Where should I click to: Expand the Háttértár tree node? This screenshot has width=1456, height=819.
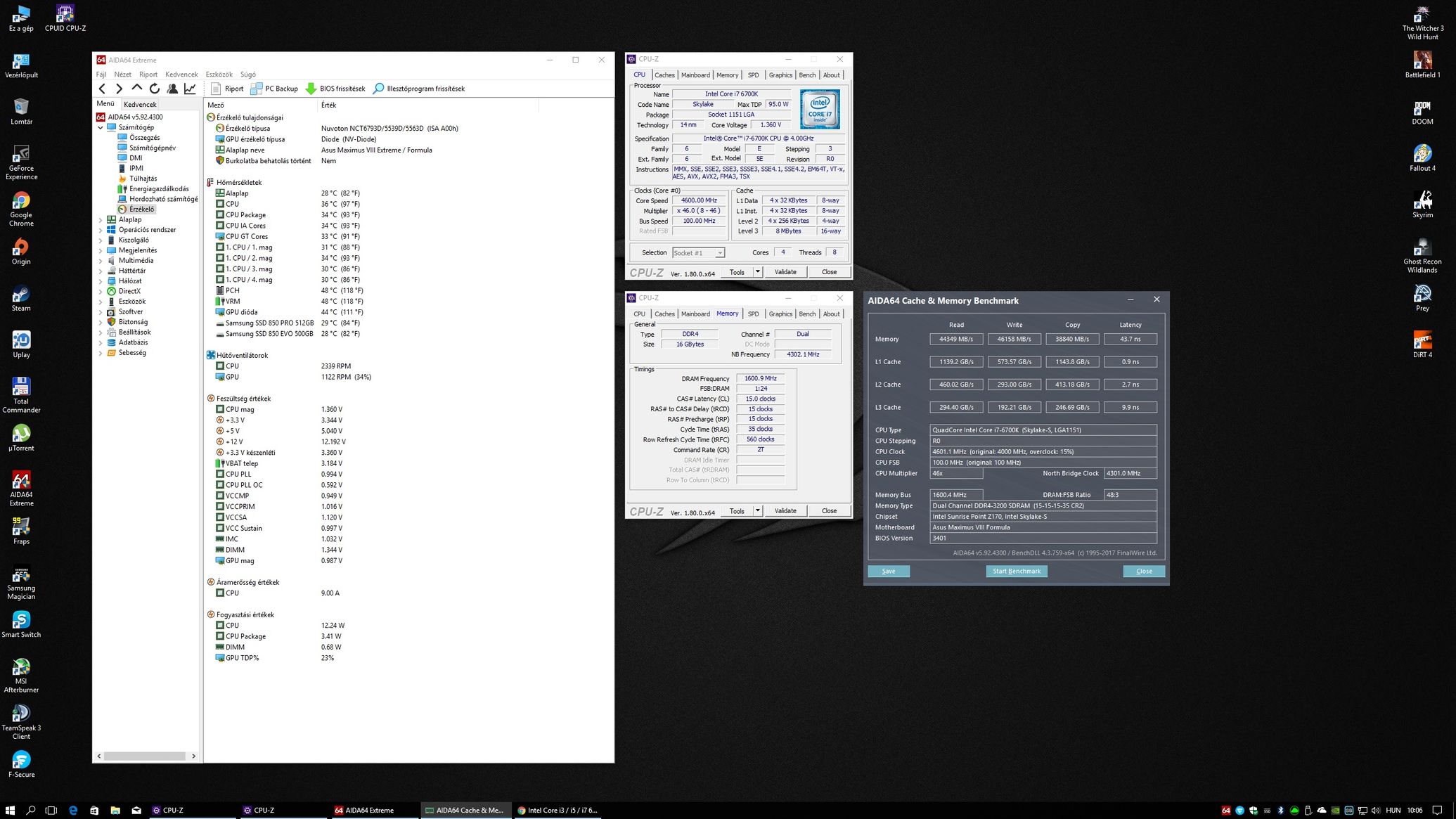click(100, 271)
